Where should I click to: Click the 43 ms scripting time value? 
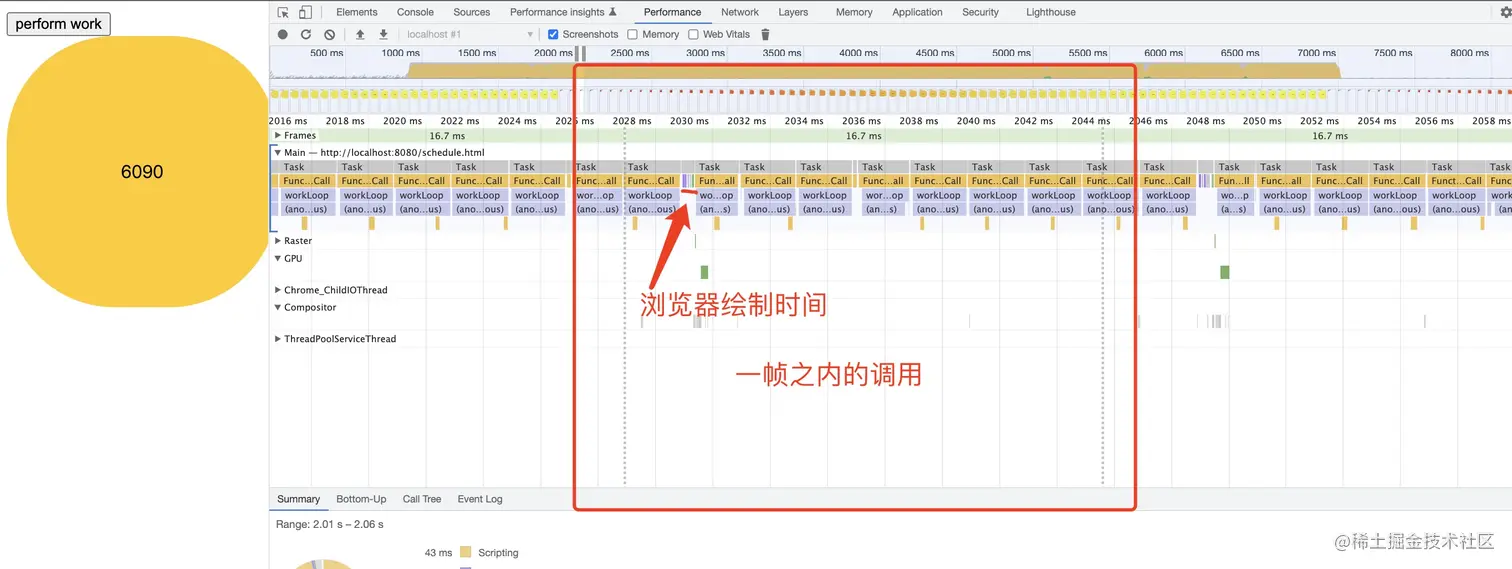(438, 552)
